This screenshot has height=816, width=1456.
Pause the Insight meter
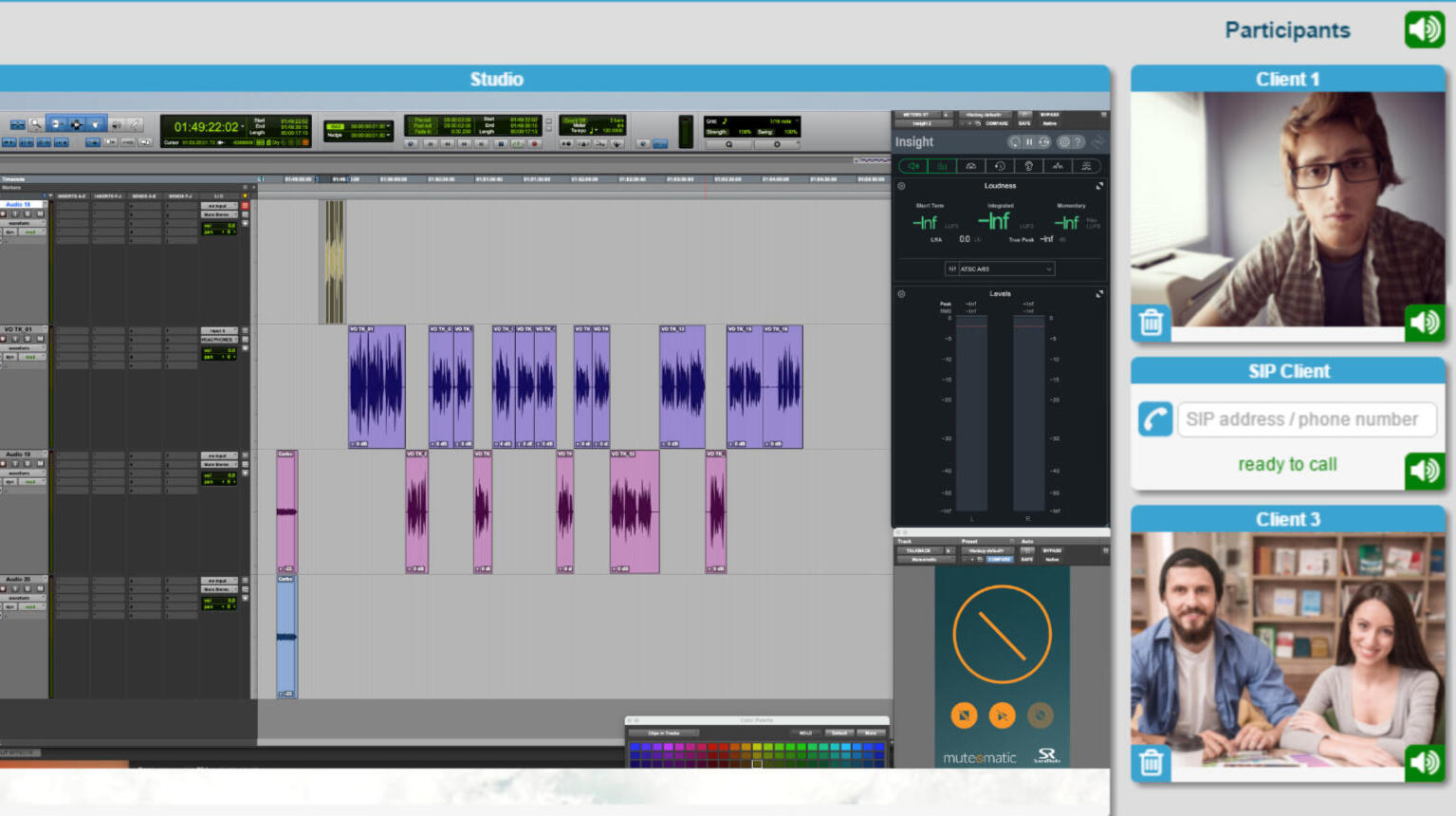pyautogui.click(x=1029, y=142)
